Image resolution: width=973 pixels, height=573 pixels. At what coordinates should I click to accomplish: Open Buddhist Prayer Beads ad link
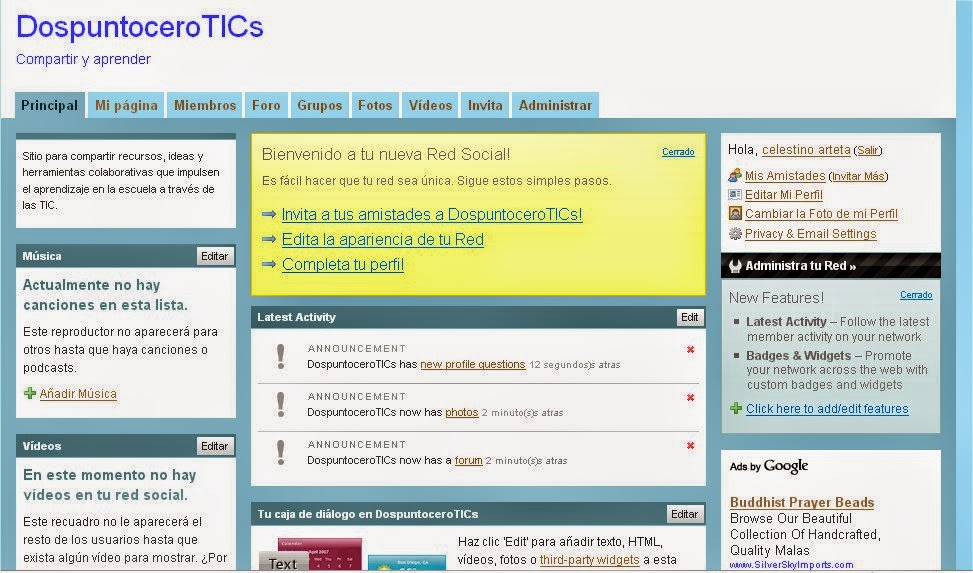coord(802,502)
